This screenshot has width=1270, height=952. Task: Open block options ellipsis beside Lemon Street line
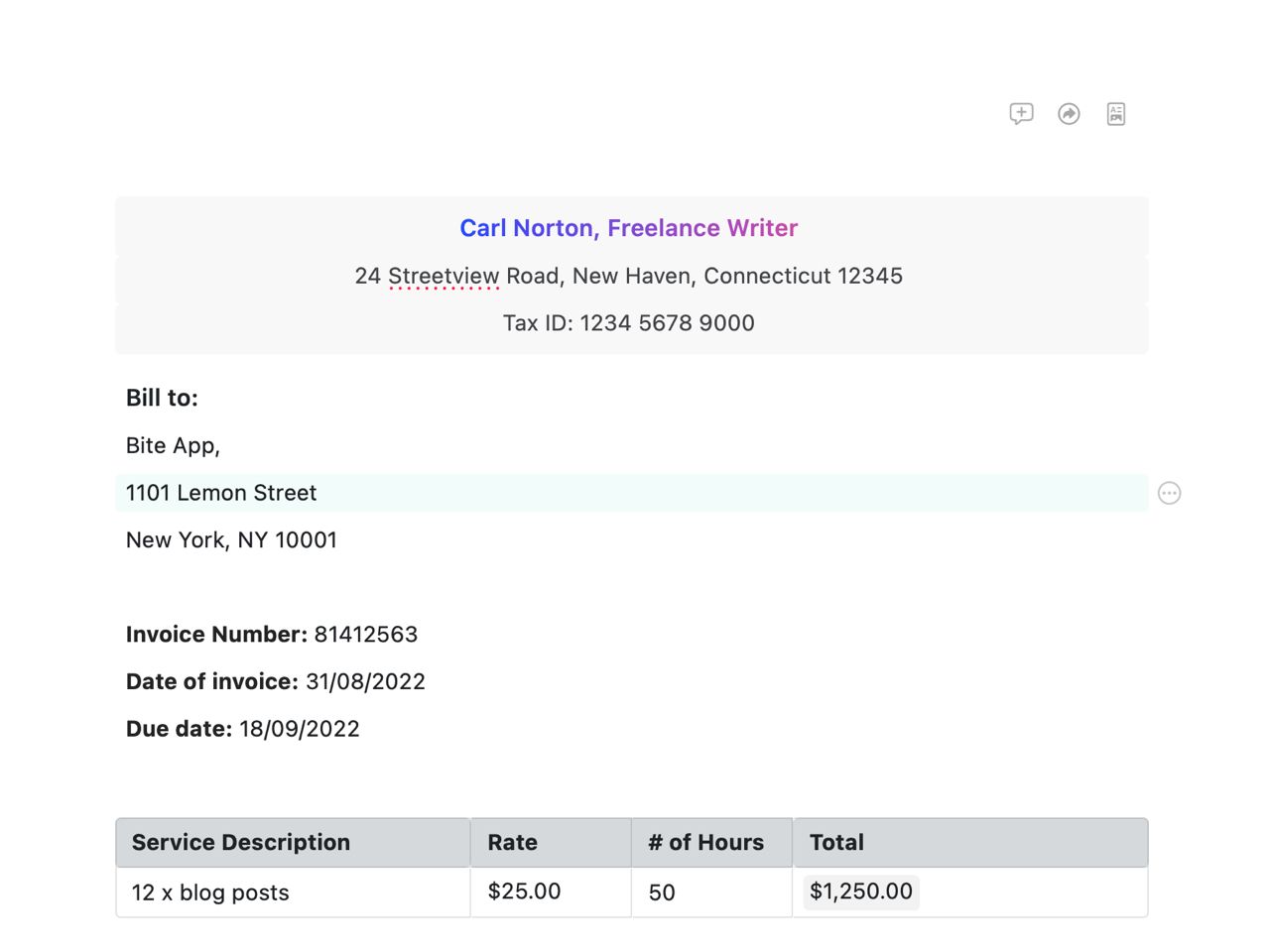pyautogui.click(x=1170, y=493)
